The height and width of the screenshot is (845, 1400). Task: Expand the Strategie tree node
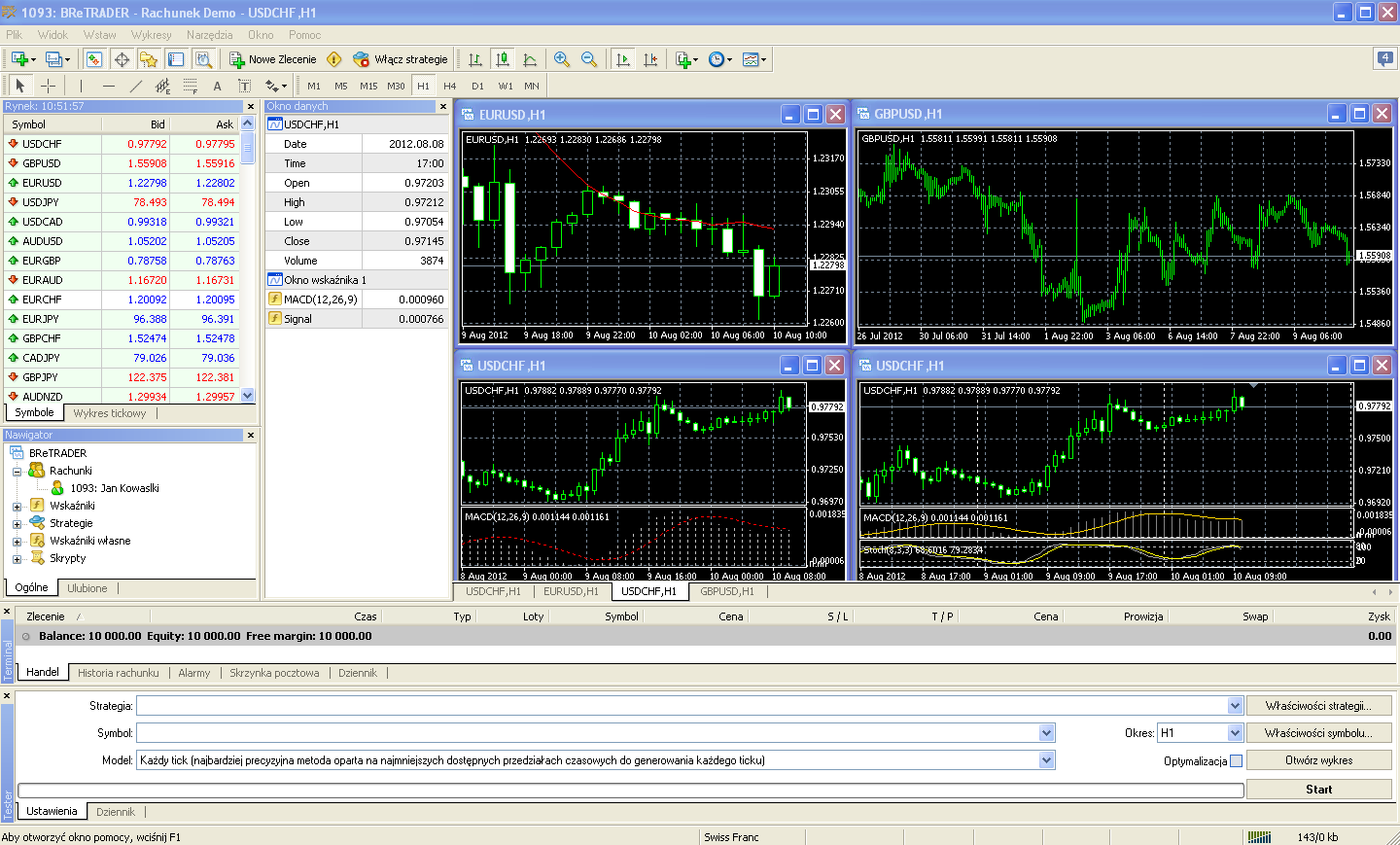point(17,524)
